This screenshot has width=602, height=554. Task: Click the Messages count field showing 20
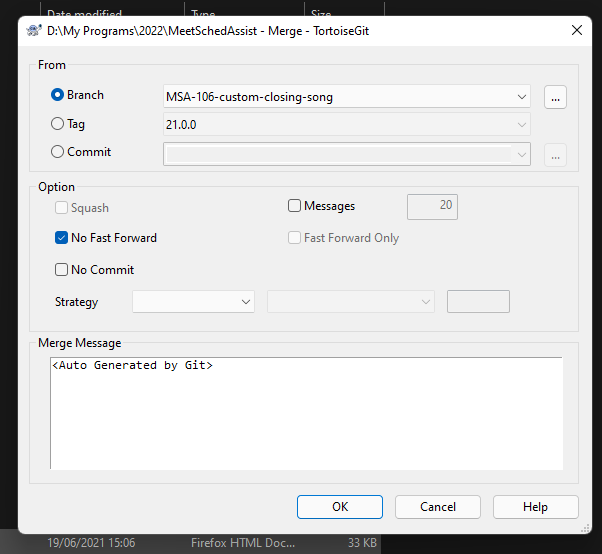(x=432, y=207)
